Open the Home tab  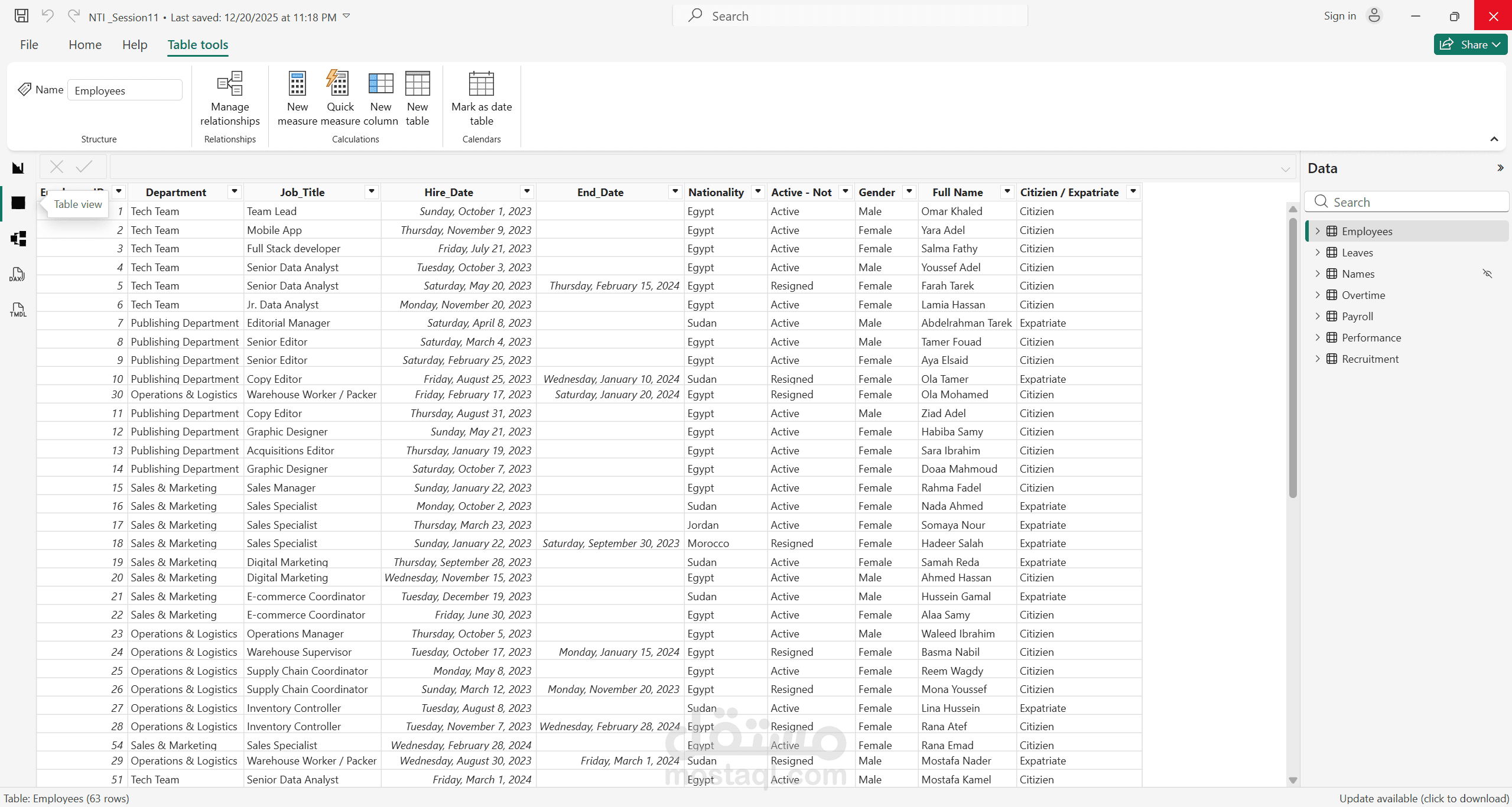click(x=85, y=45)
